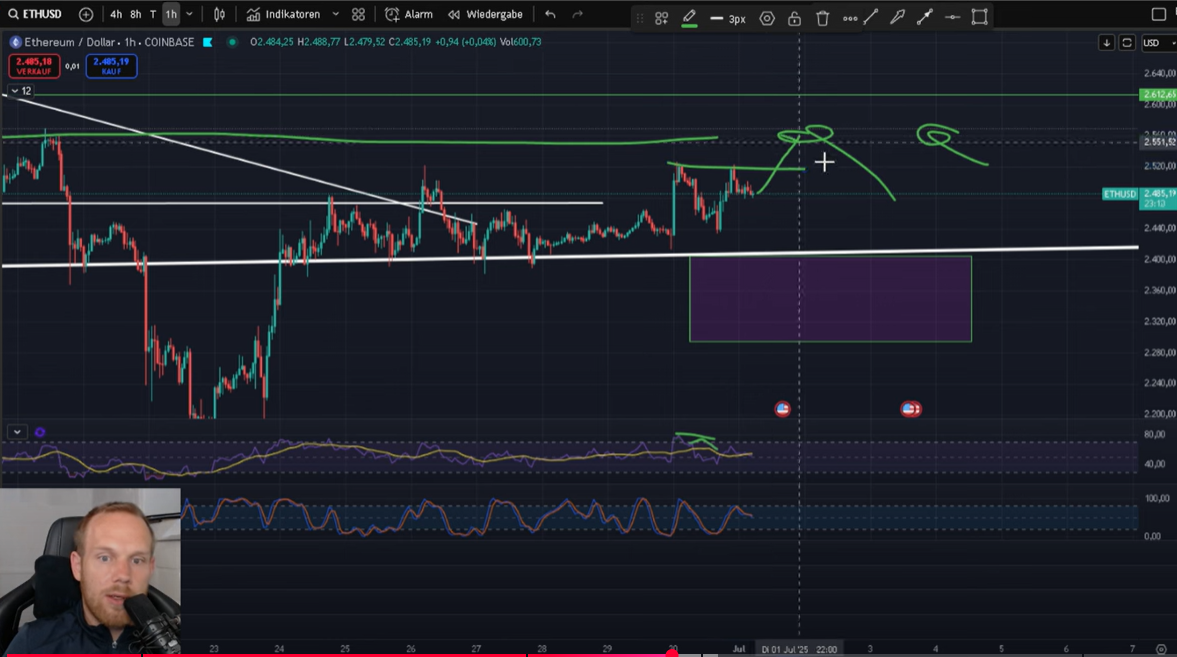Click the add symbol plus icon

(x=86, y=14)
